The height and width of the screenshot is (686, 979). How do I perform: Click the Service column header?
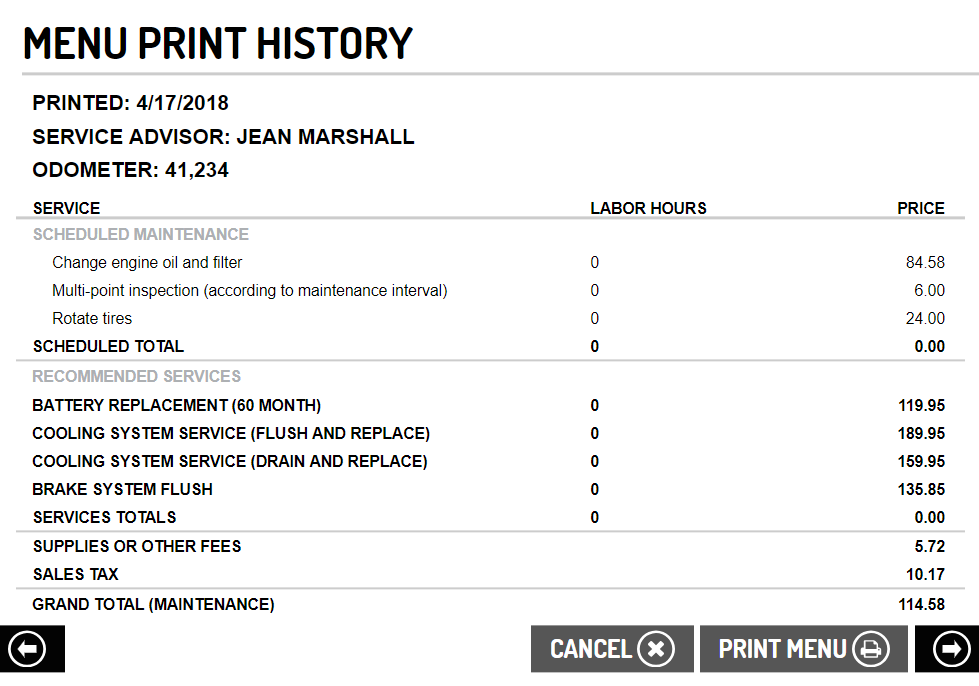pyautogui.click(x=67, y=209)
